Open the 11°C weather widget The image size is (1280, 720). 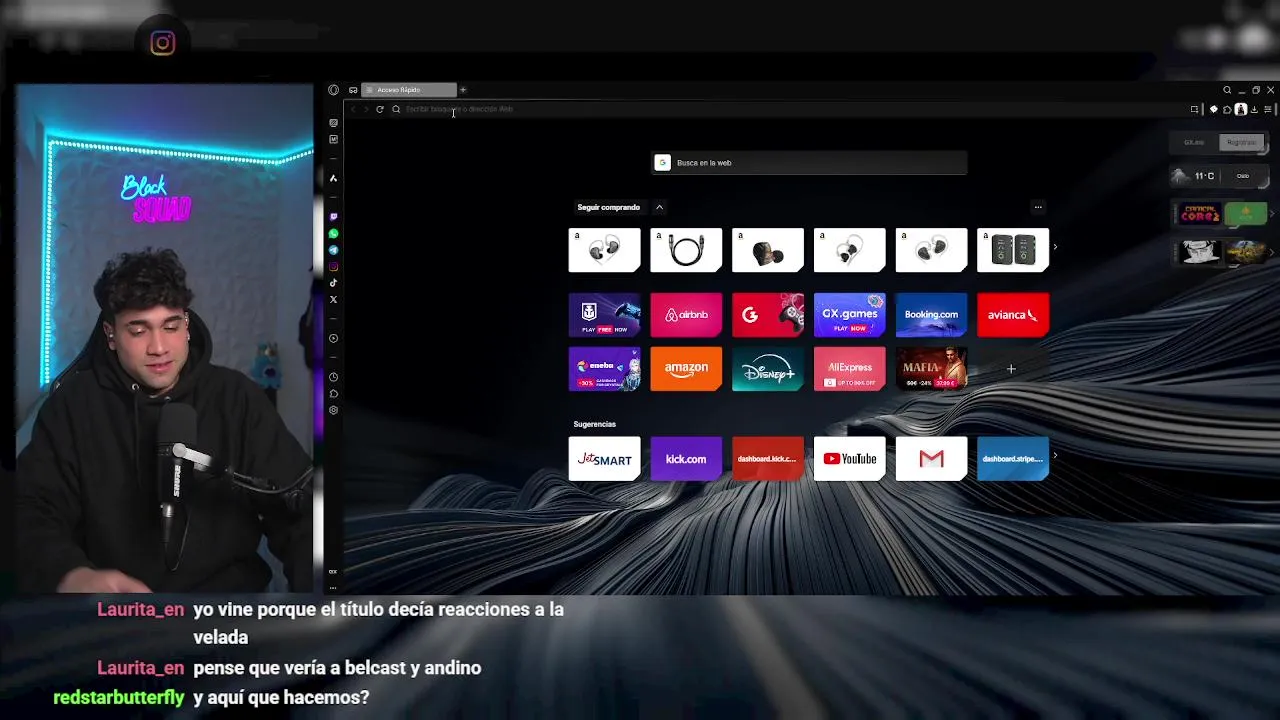(x=1219, y=176)
